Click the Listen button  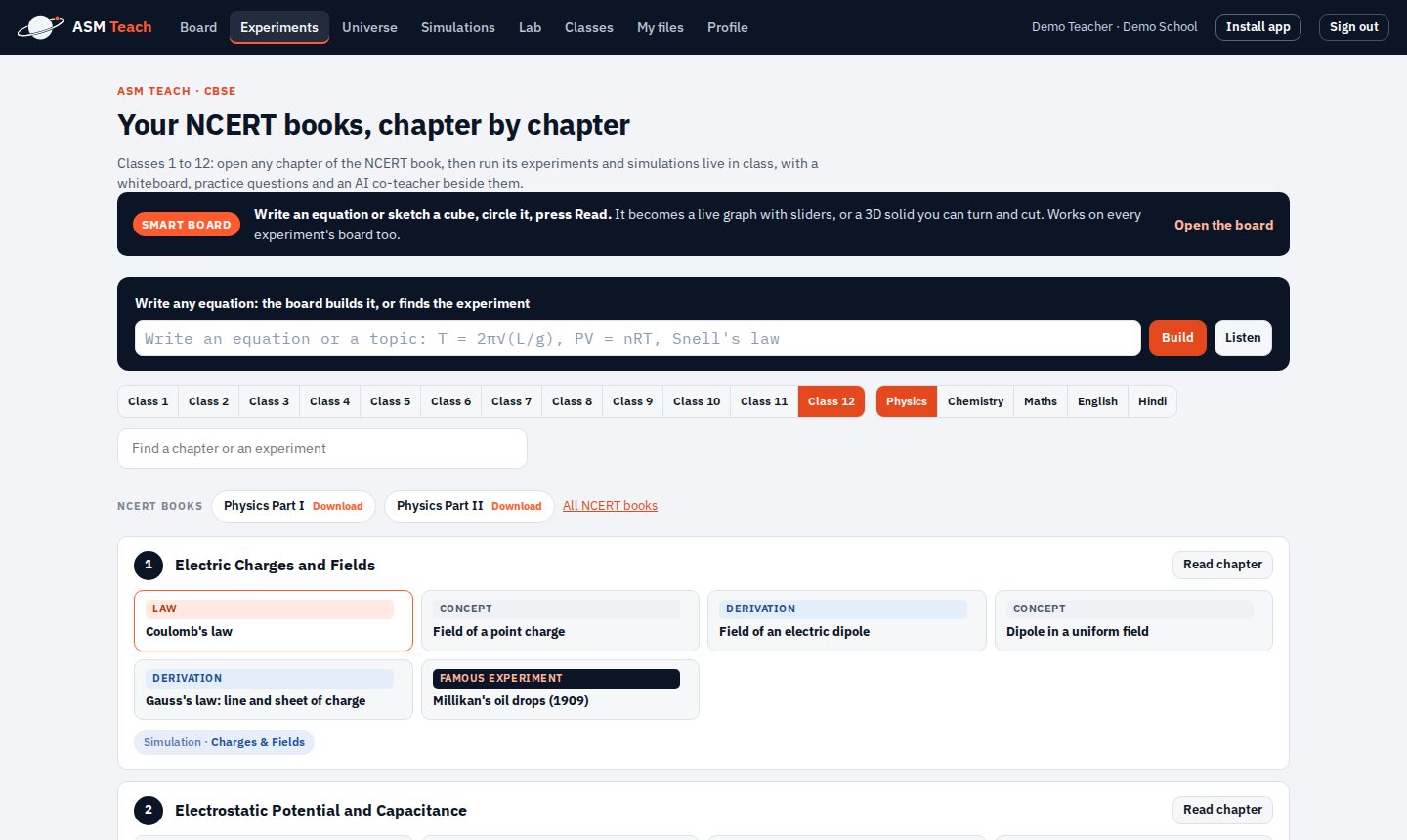click(x=1243, y=338)
